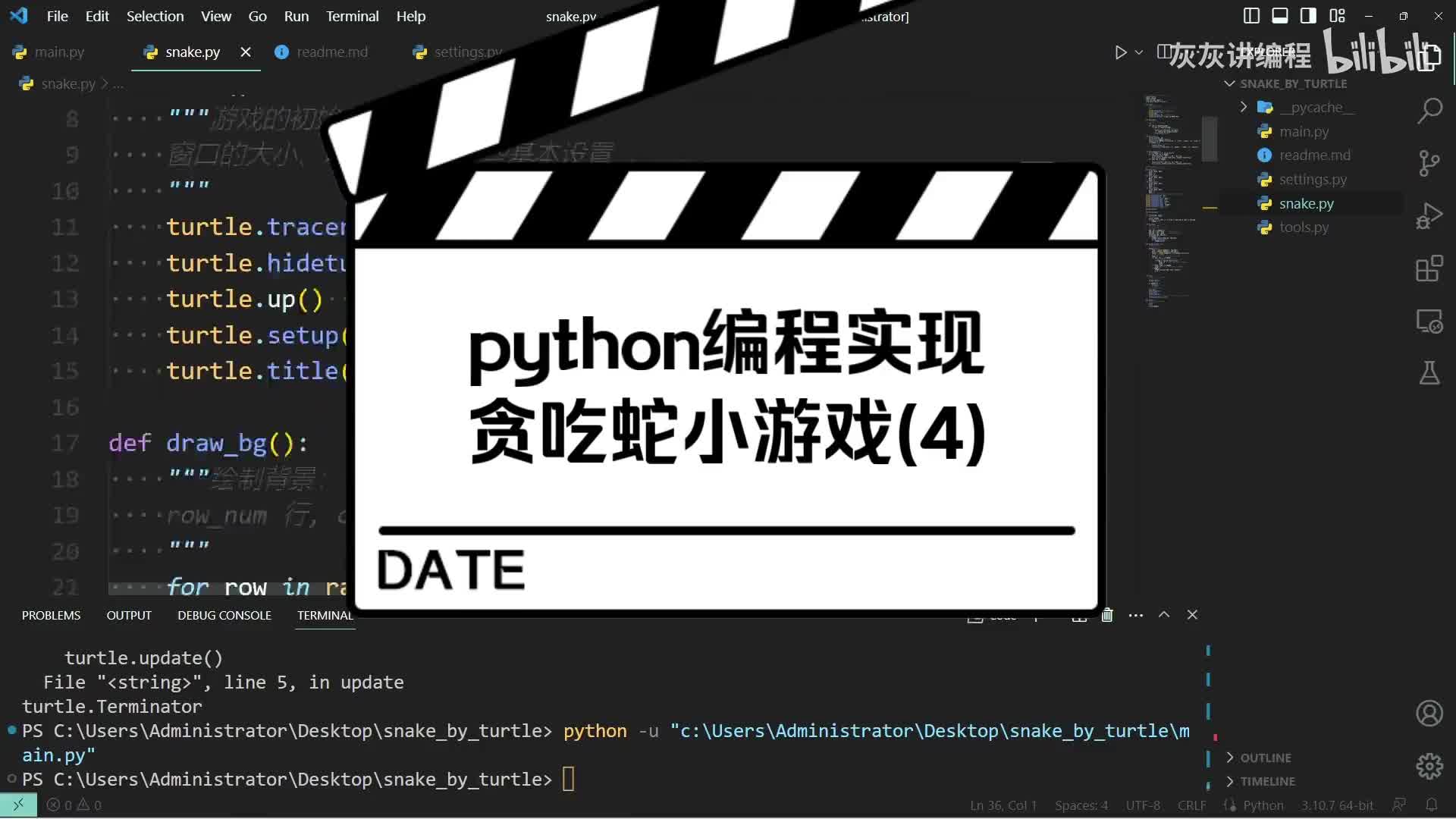Open the Source Control view icon

point(1429,163)
